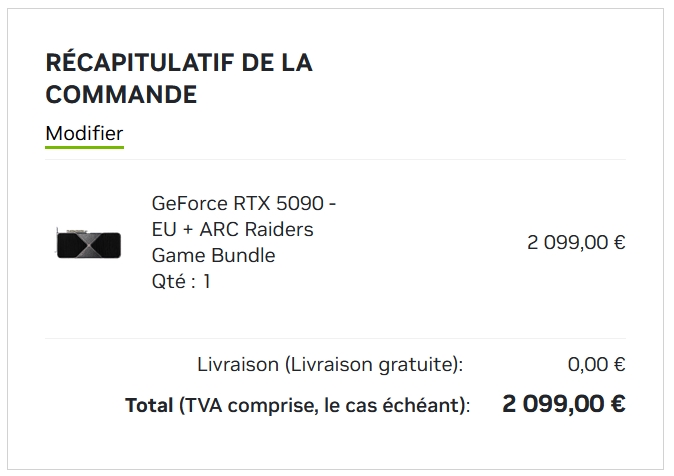
Task: Click the EU text in product name
Action: (164, 229)
